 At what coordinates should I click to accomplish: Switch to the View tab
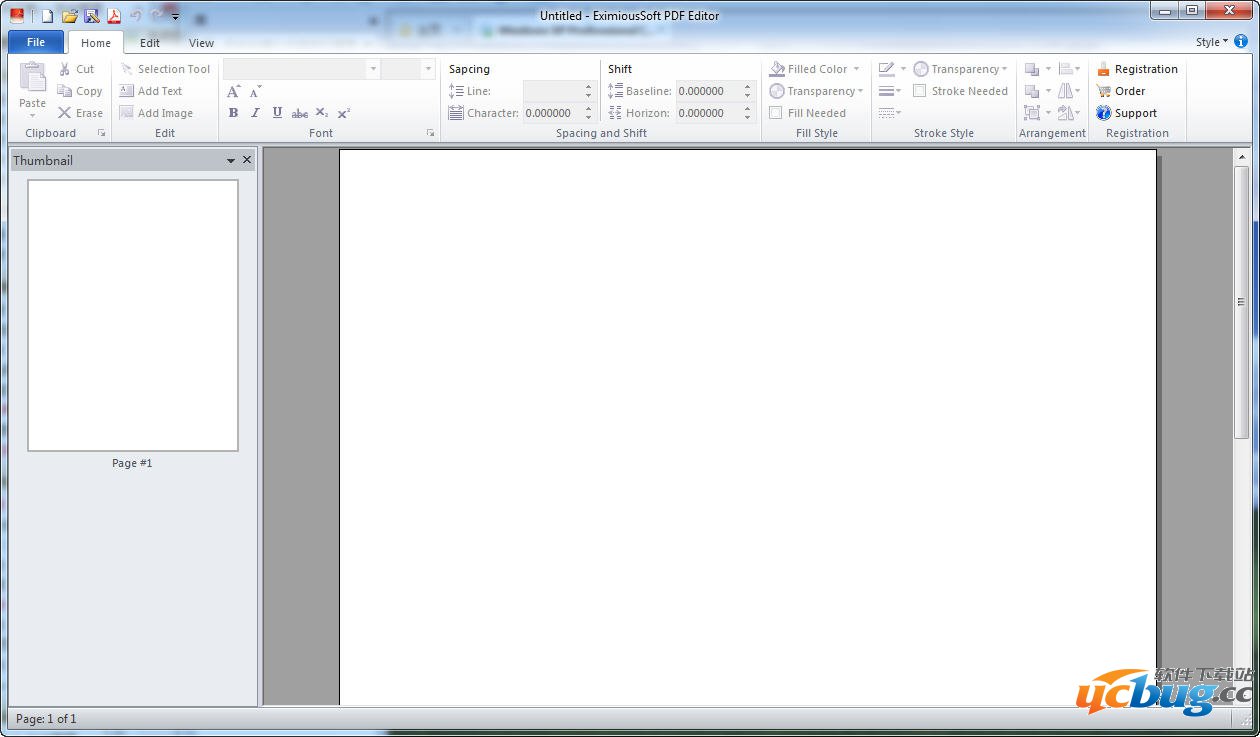point(201,42)
